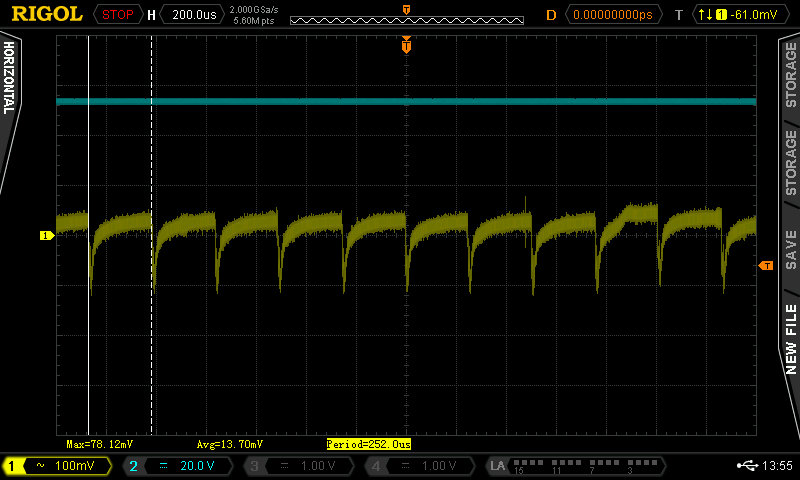Image resolution: width=800 pixels, height=480 pixels.
Task: Toggle the channel 1 yellow label
Action: pyautogui.click(x=12, y=466)
